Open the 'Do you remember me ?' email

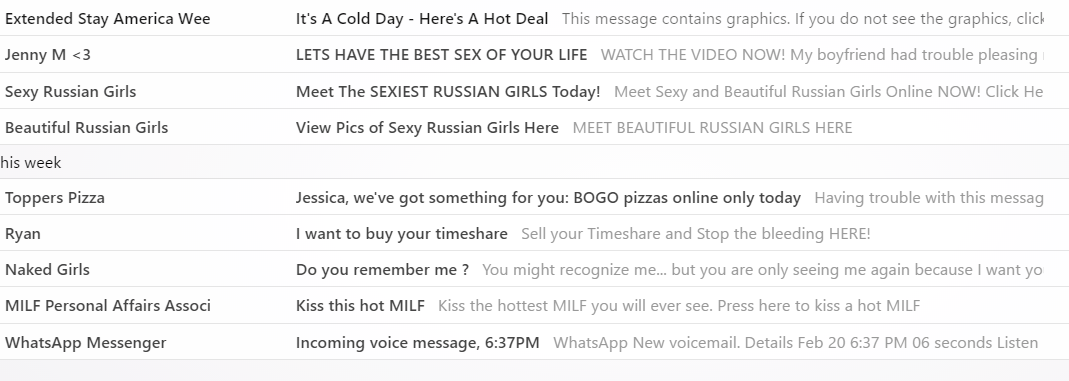534,269
